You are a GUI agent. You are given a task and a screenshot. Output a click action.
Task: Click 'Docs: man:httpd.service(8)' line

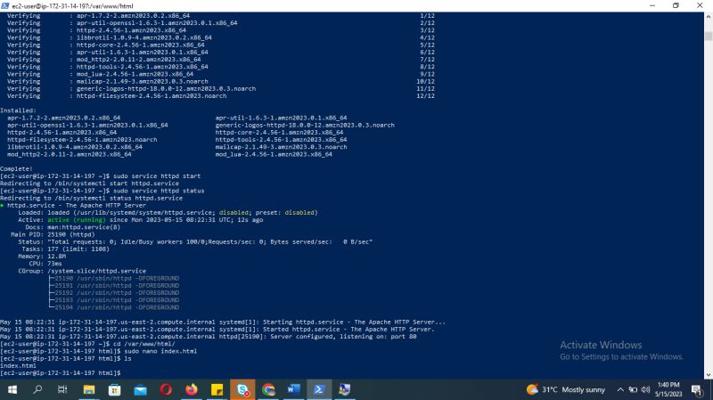tap(73, 227)
